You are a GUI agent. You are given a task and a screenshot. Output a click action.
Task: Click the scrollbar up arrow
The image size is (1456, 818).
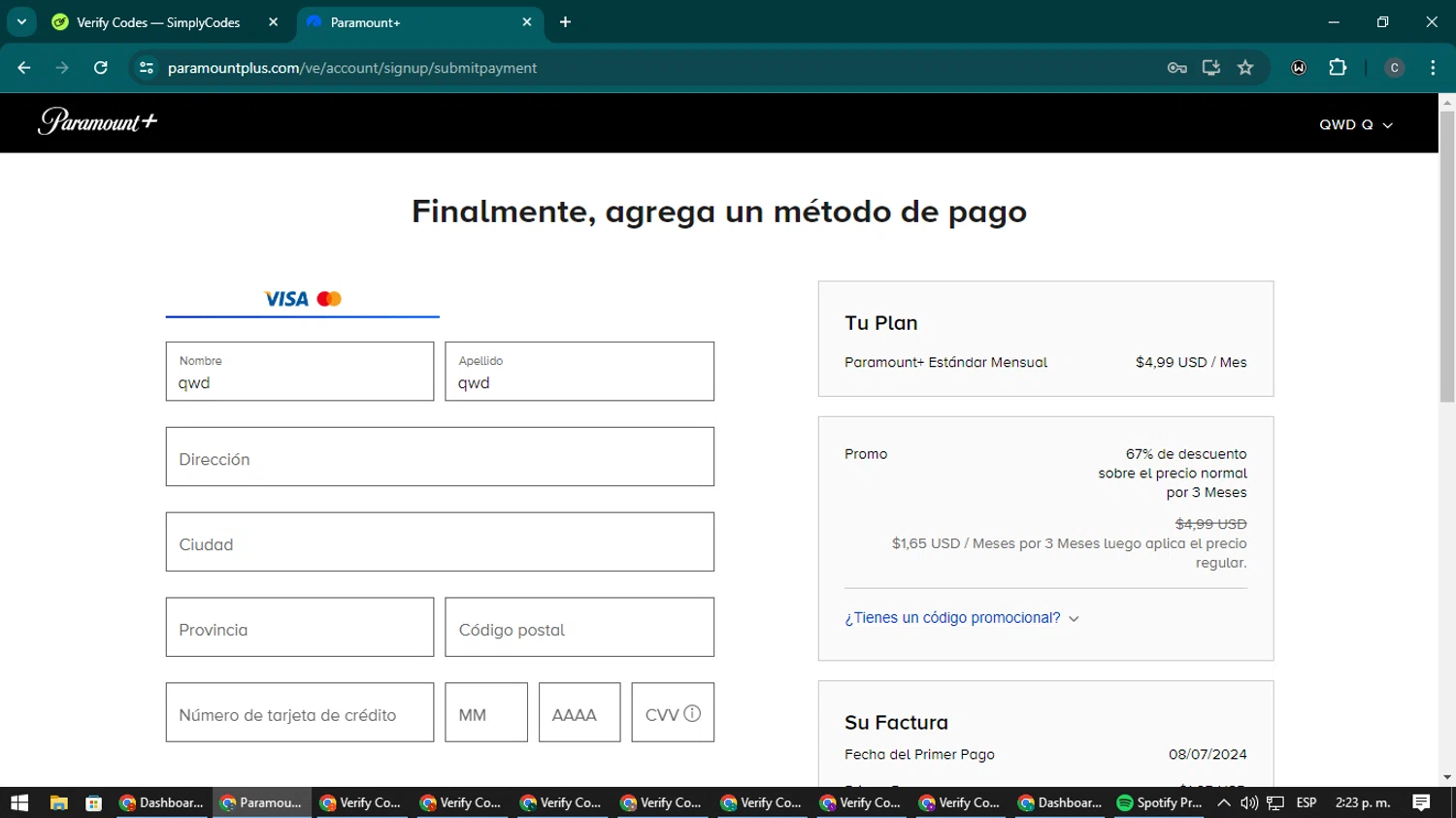pyautogui.click(x=1446, y=101)
